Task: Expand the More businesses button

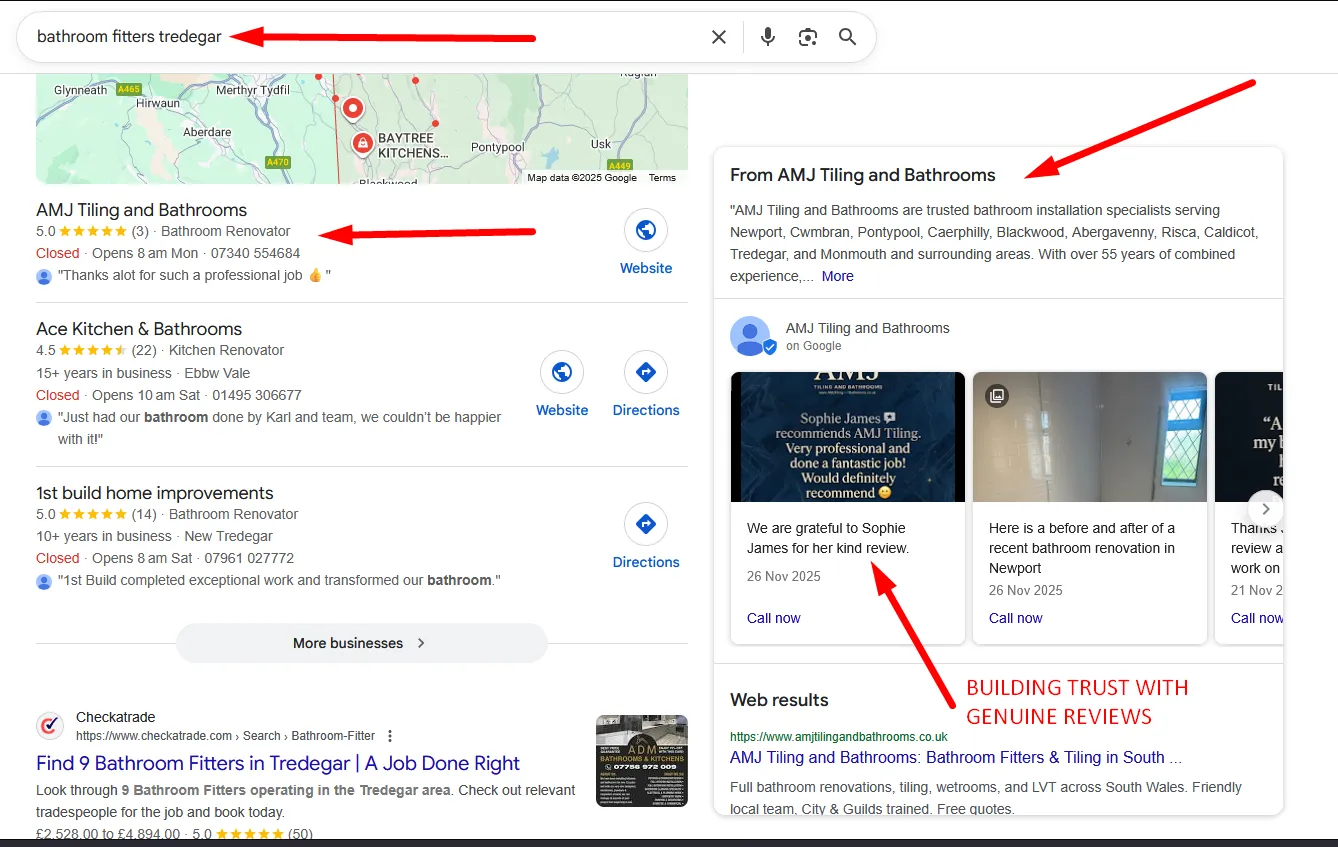Action: click(x=362, y=643)
